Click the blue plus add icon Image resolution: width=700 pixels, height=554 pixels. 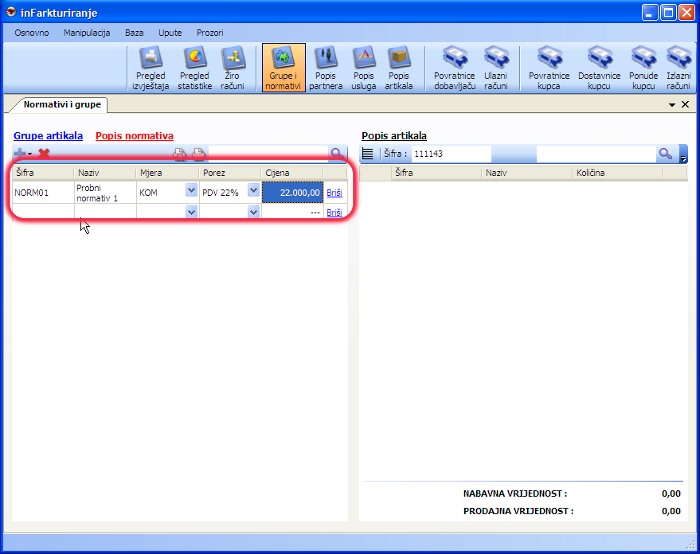[20, 154]
